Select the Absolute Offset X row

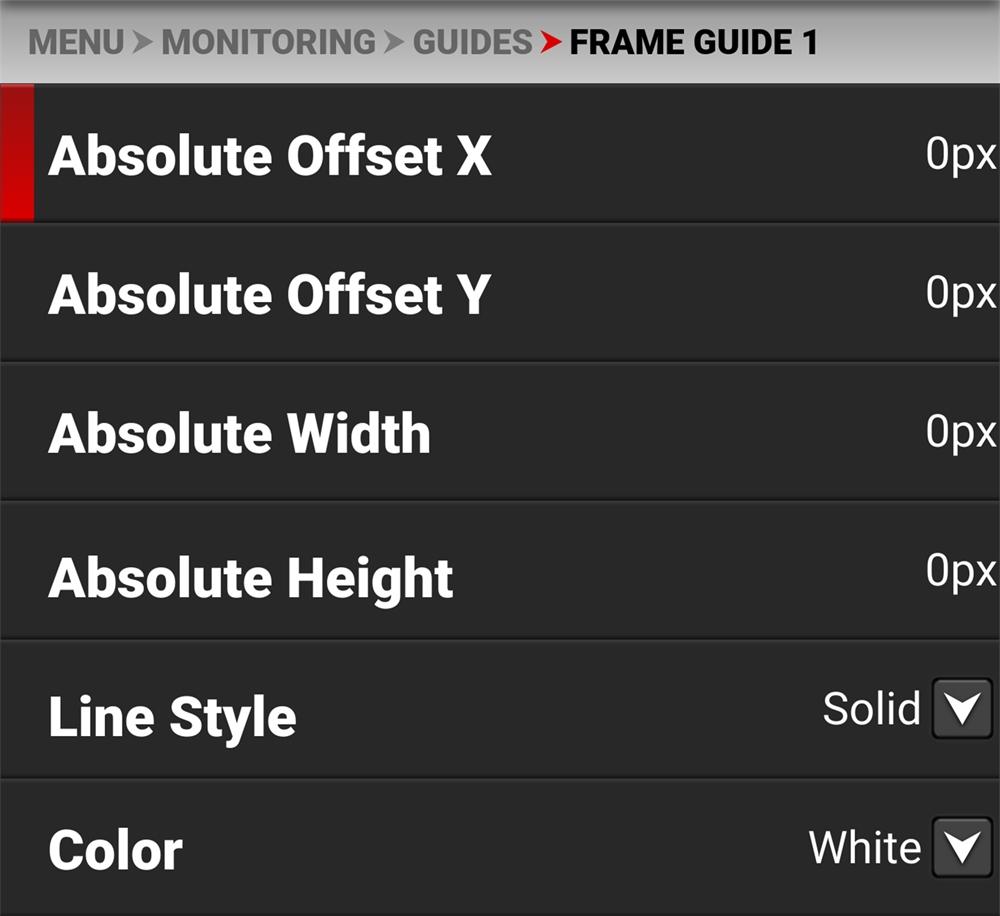[500, 154]
